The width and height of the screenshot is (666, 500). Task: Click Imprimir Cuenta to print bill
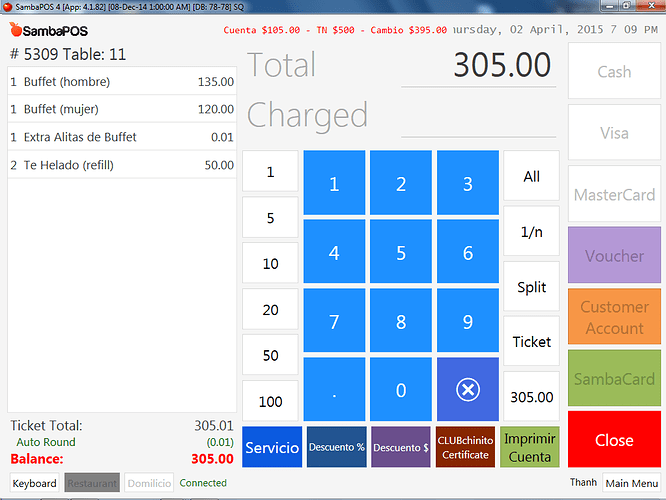[531, 447]
